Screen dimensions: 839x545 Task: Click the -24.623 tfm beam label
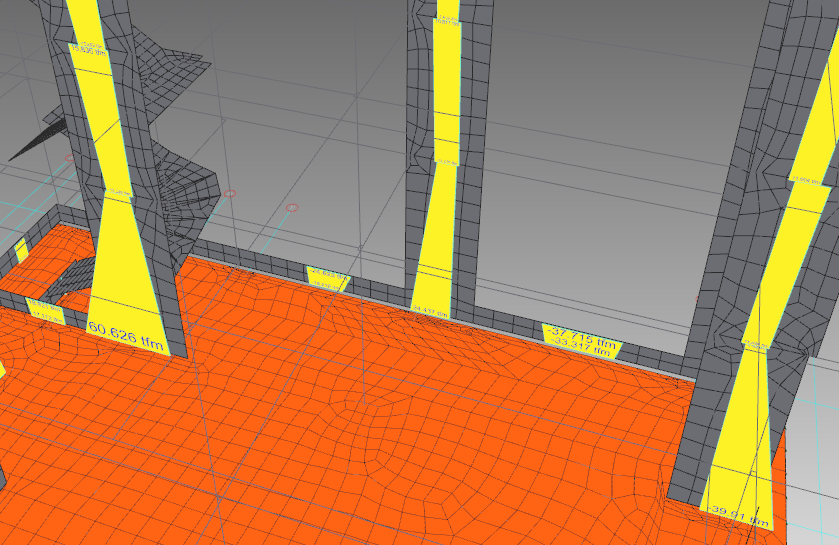pos(329,274)
